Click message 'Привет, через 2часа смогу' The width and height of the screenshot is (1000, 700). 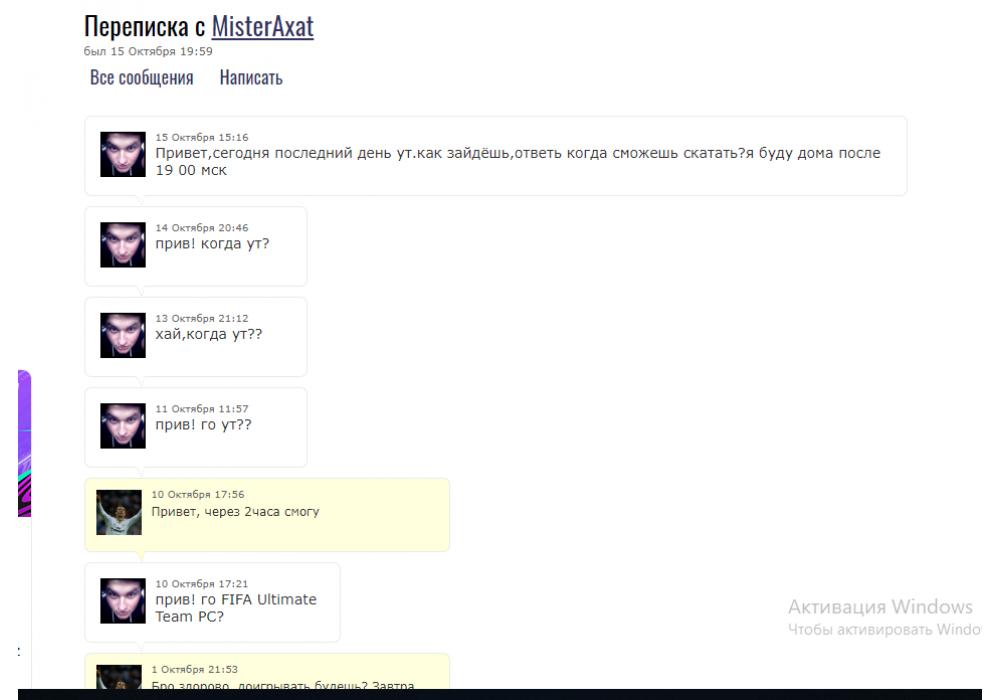pos(235,512)
